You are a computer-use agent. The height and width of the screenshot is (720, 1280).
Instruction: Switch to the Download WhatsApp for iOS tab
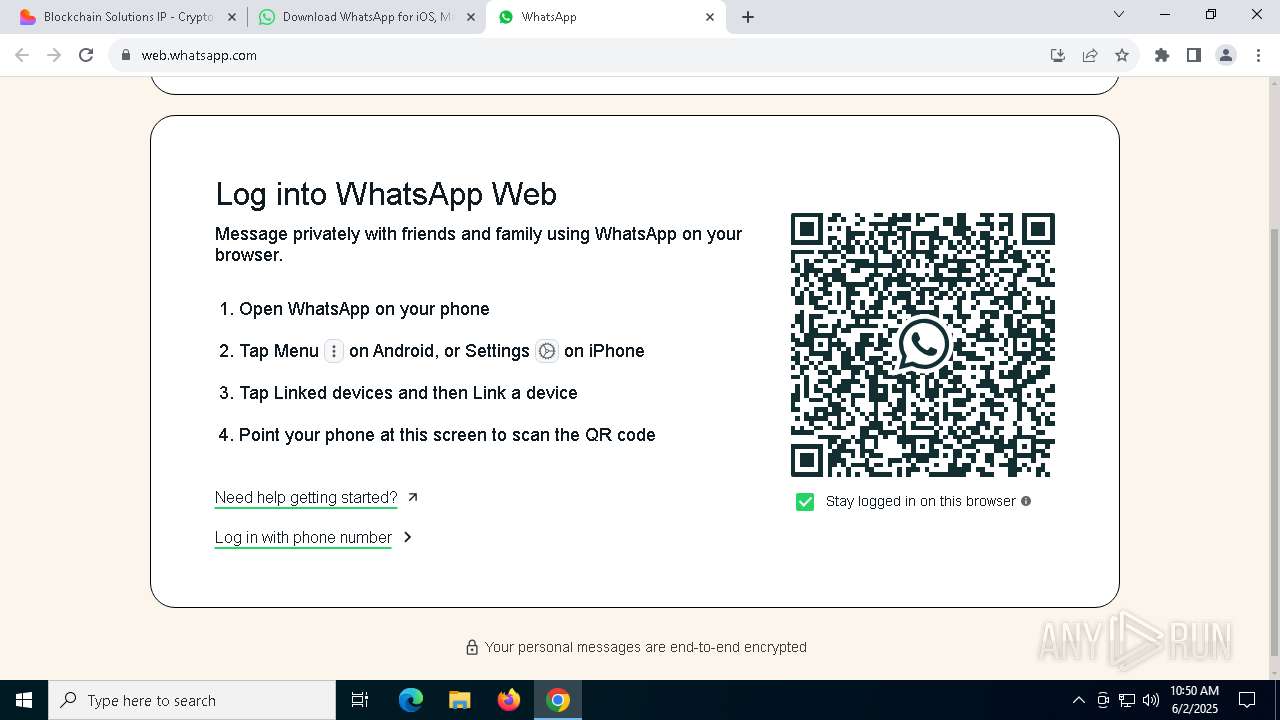pyautogui.click(x=365, y=17)
